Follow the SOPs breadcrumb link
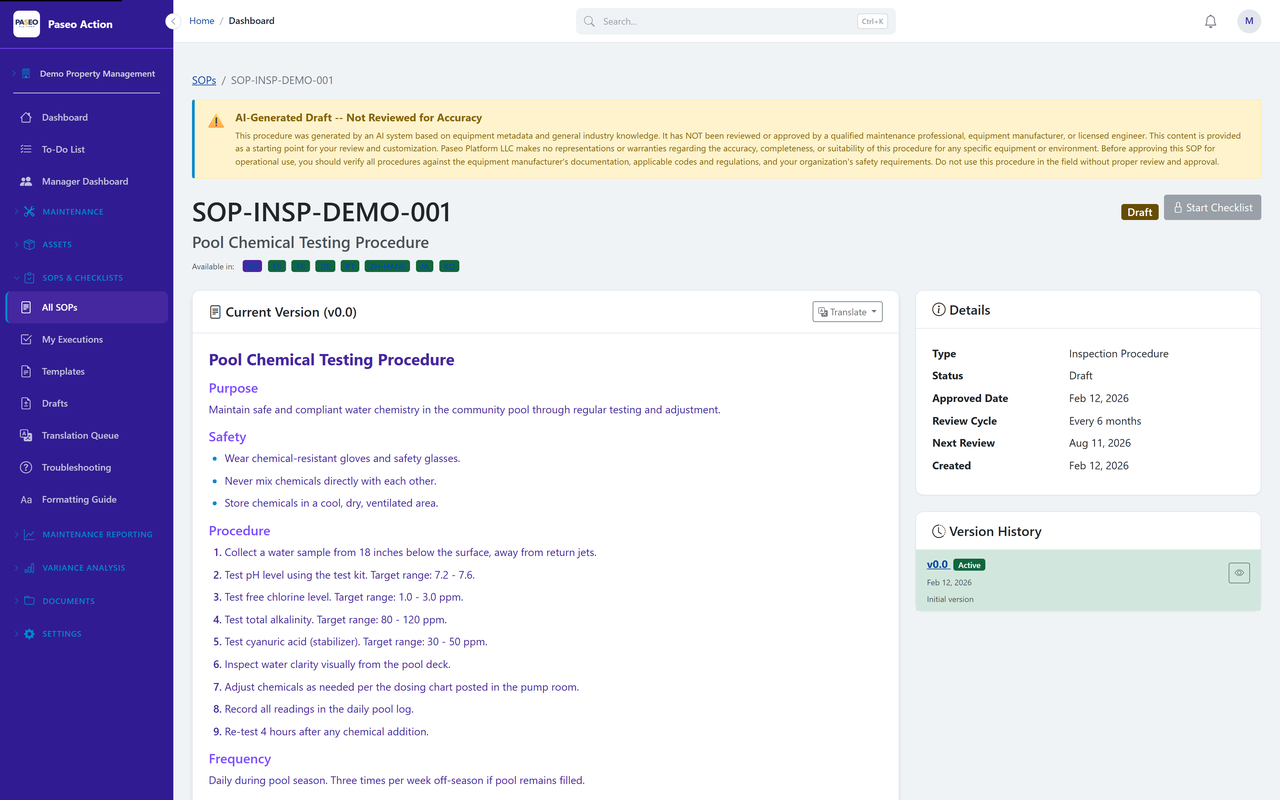This screenshot has width=1280, height=800. (x=203, y=80)
